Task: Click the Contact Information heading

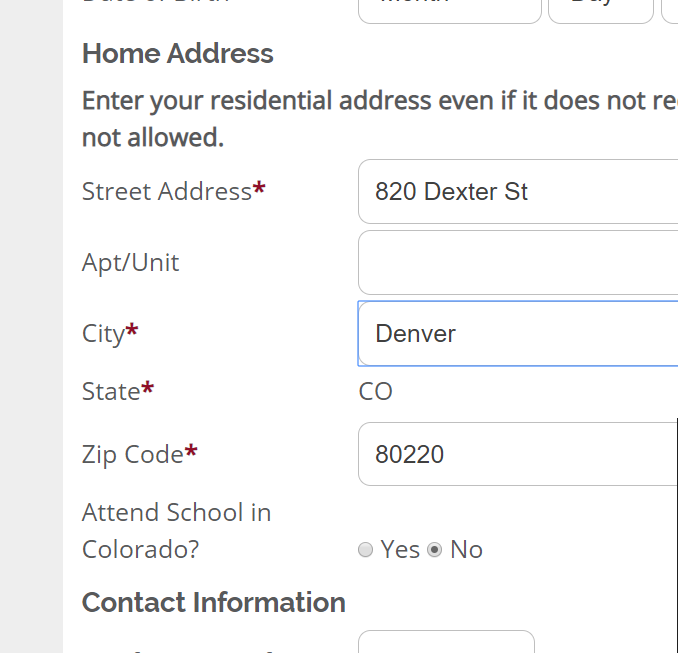Action: pyautogui.click(x=214, y=602)
